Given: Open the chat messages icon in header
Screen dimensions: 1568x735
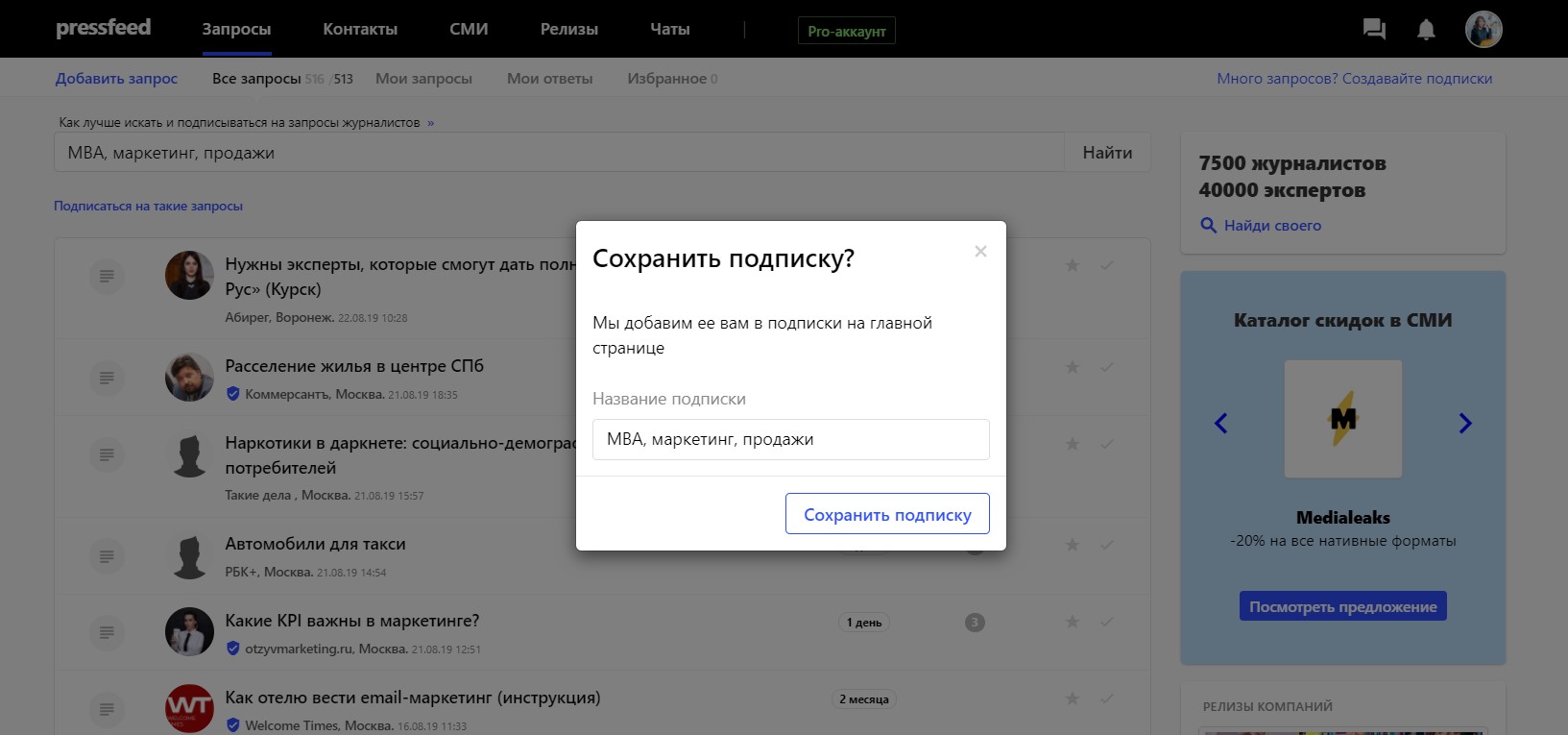Looking at the screenshot, I should coord(1374,30).
